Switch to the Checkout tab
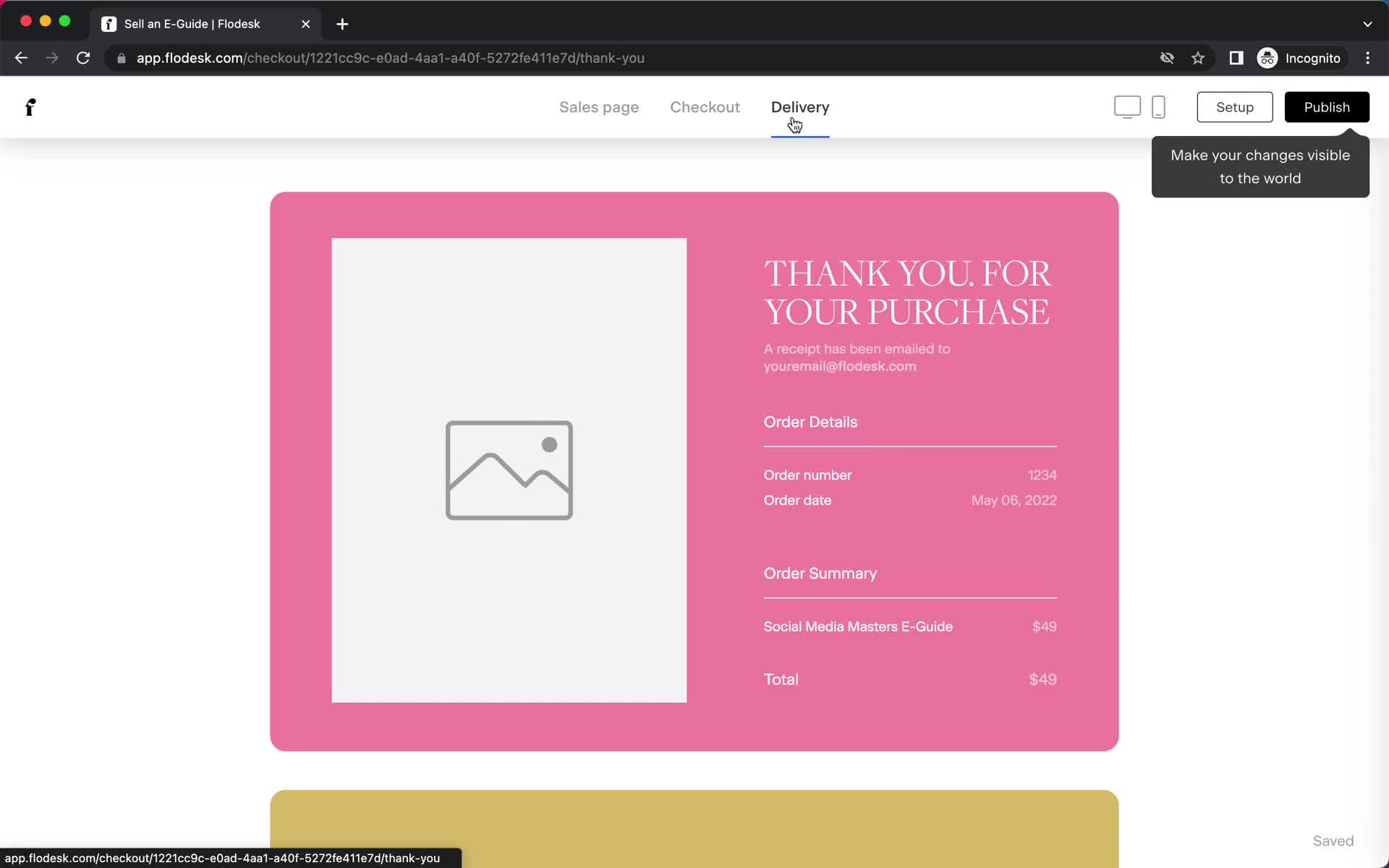 pyautogui.click(x=705, y=107)
